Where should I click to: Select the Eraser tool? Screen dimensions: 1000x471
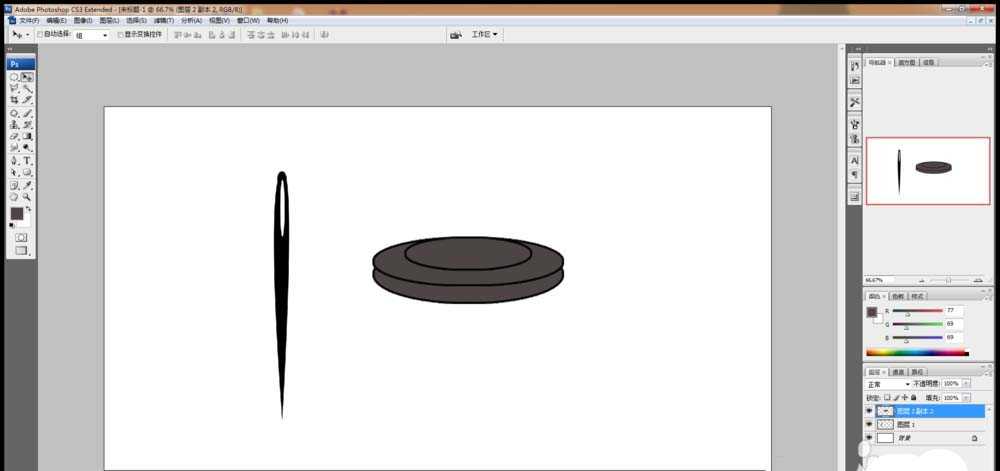point(14,136)
